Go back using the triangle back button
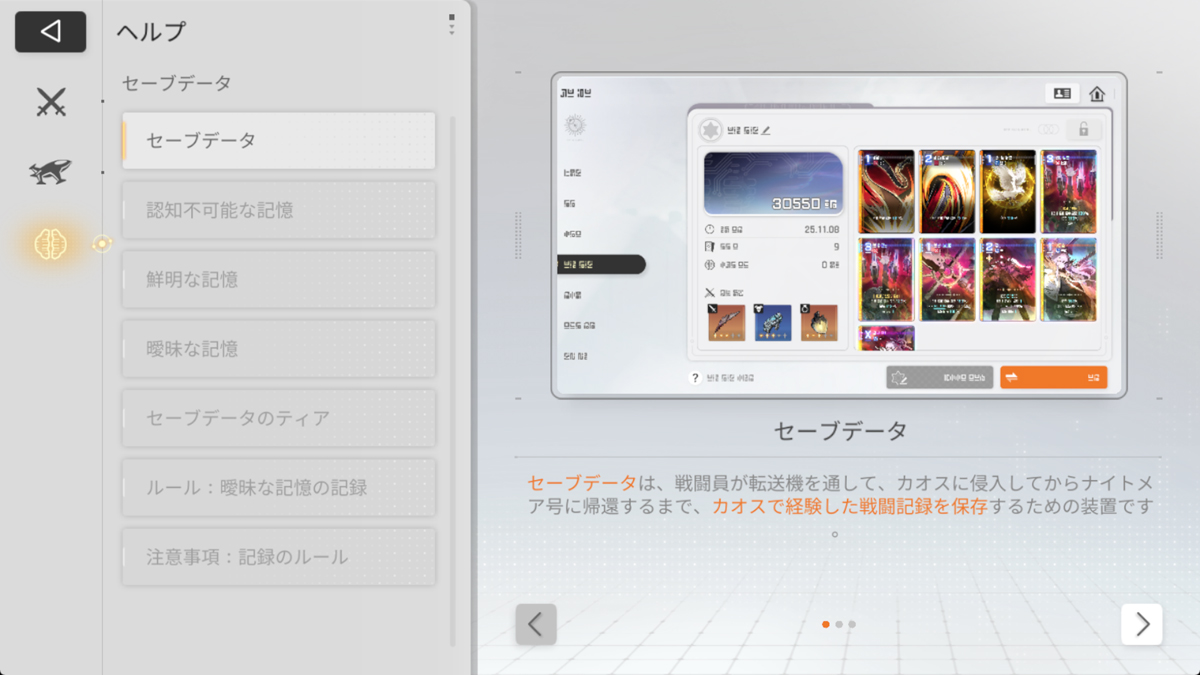 (50, 32)
